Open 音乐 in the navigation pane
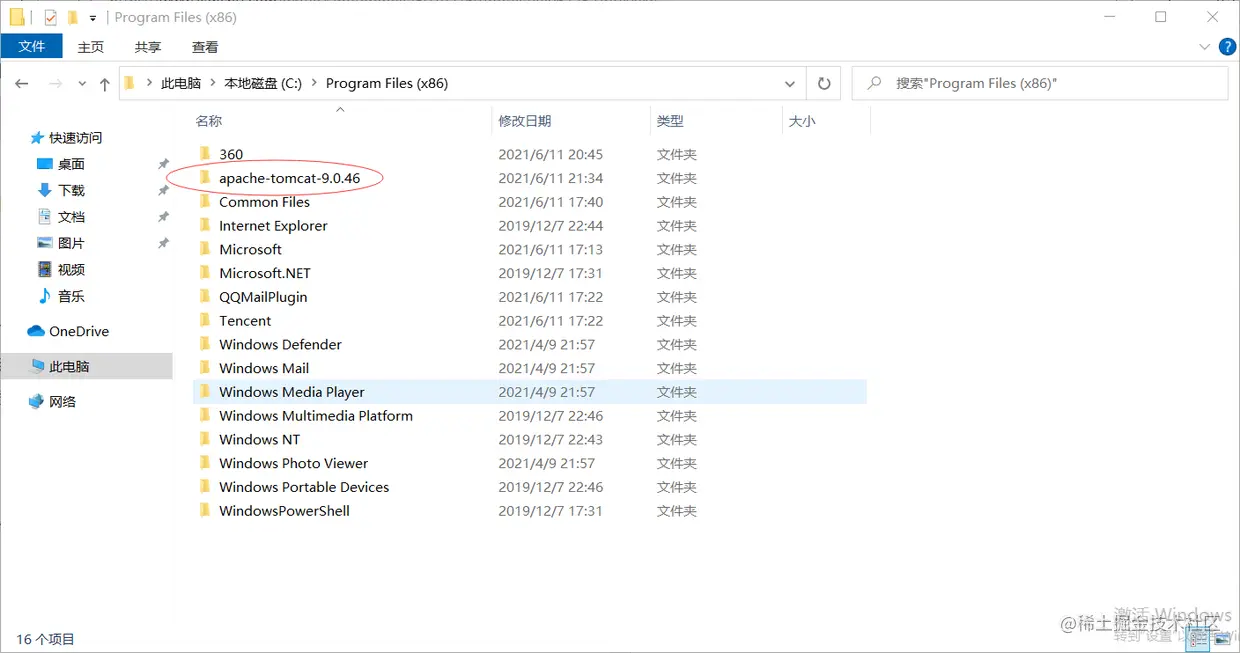Screen dimensions: 1240x653 click(x=71, y=296)
